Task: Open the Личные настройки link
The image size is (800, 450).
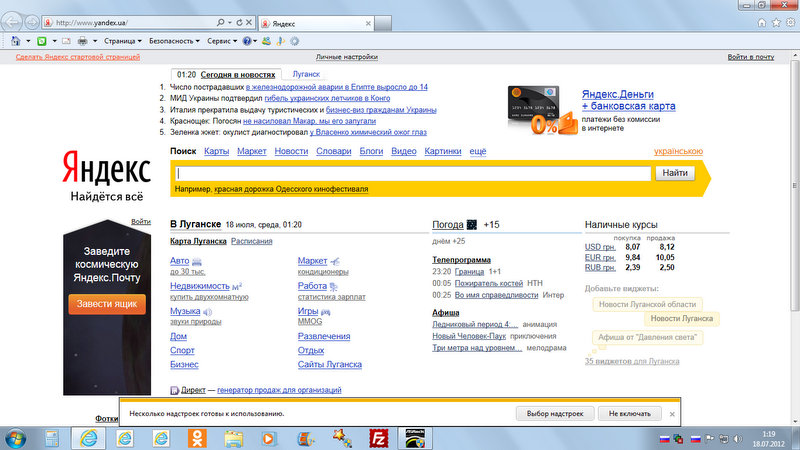Action: tap(346, 57)
